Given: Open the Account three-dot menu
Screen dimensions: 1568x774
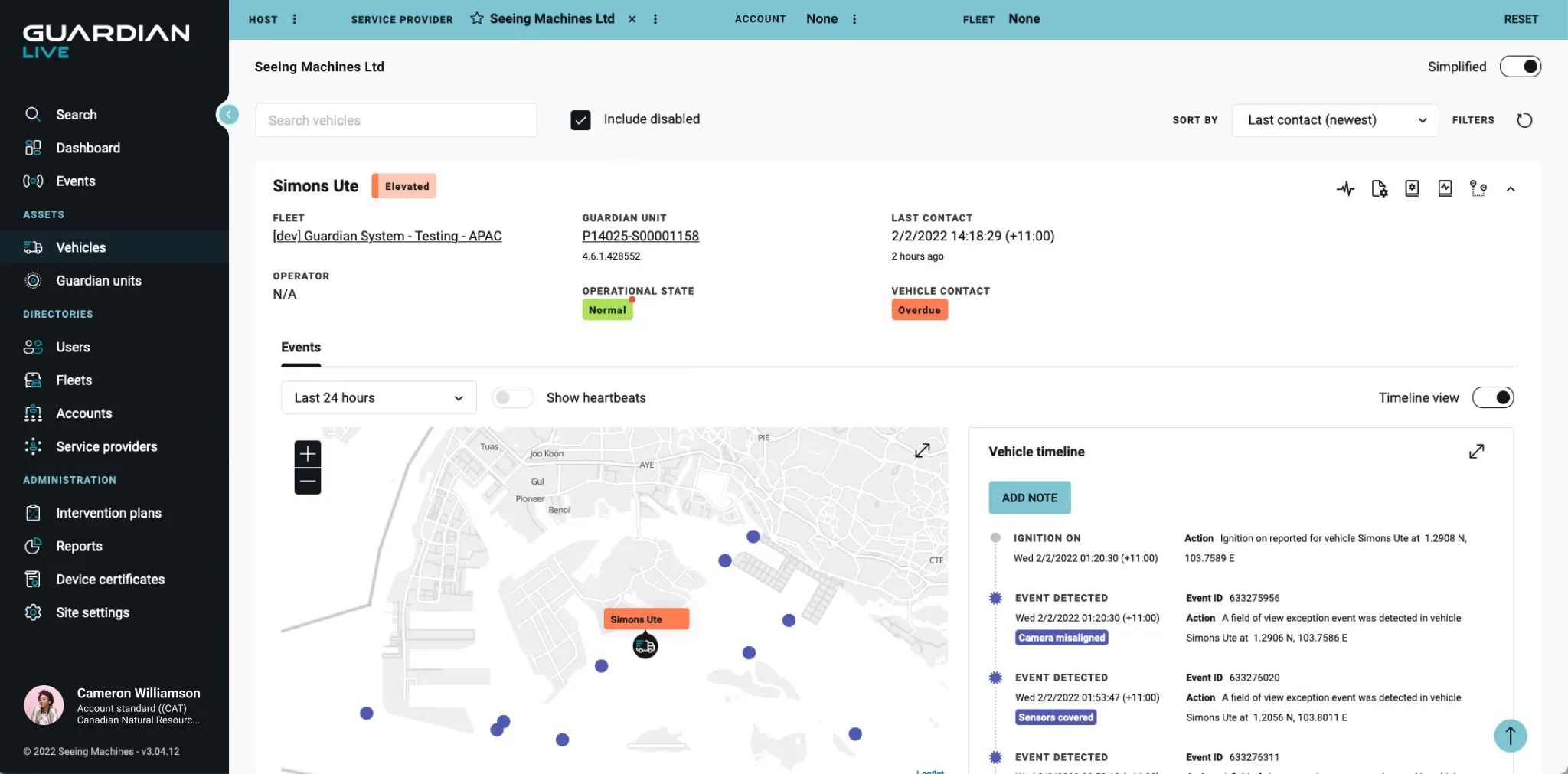Looking at the screenshot, I should coord(854,19).
